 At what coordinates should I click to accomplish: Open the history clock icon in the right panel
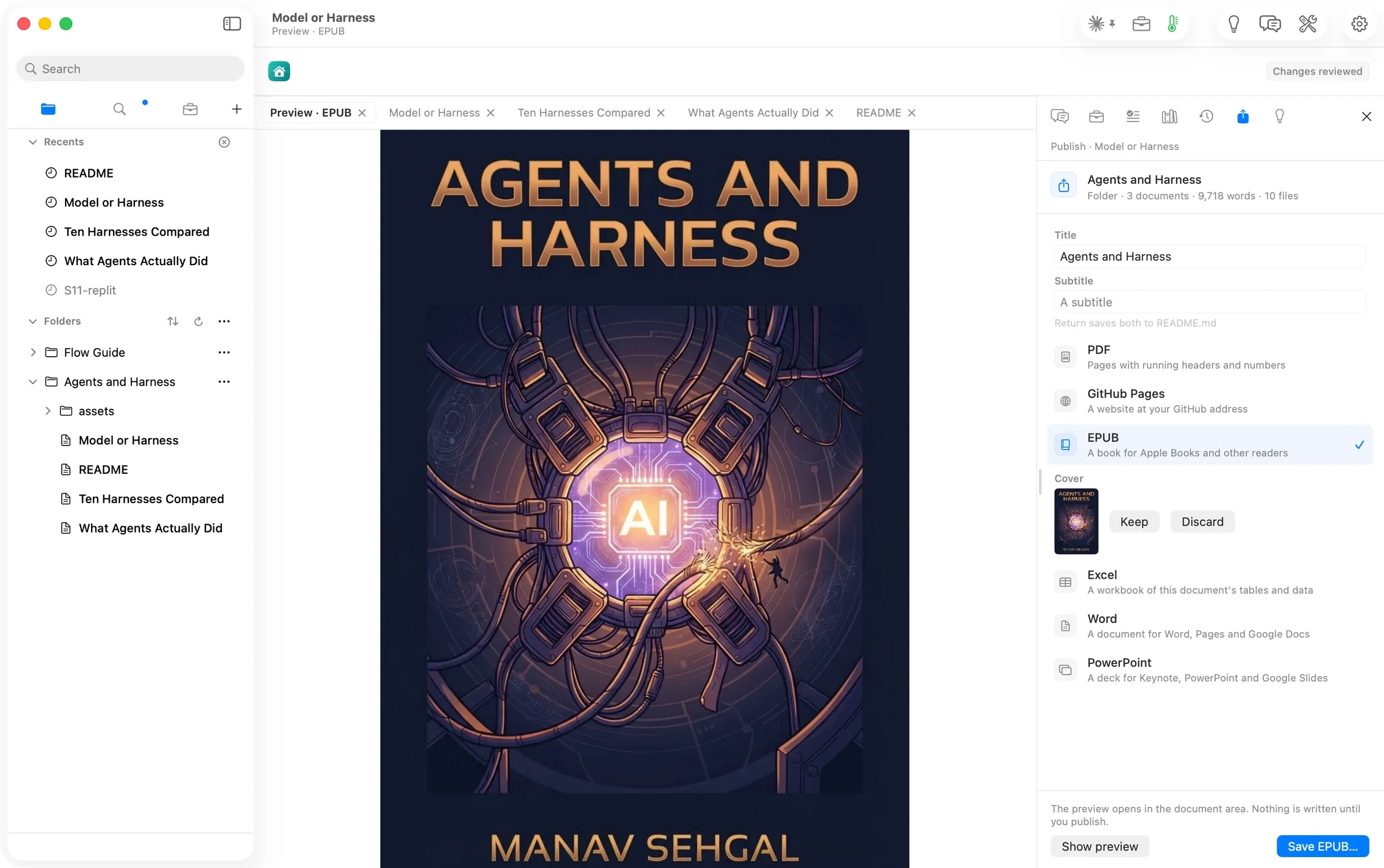[1206, 116]
